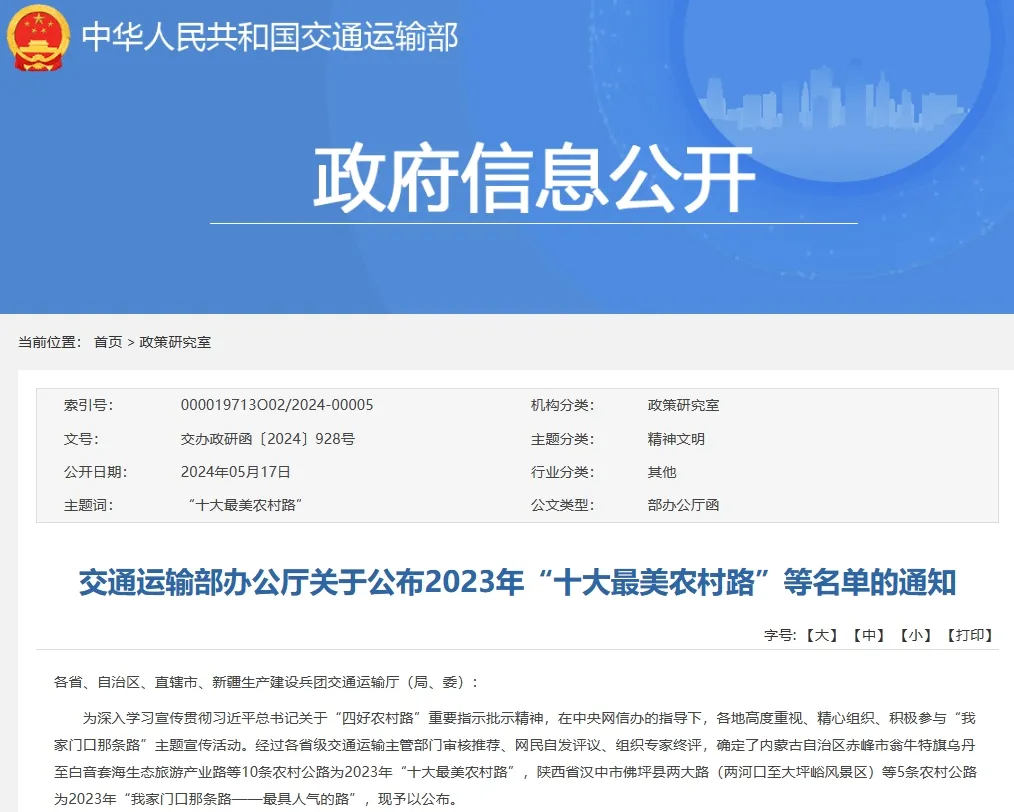Click the 公文类型 label
Viewport: 1014px width, 812px height.
tap(562, 505)
